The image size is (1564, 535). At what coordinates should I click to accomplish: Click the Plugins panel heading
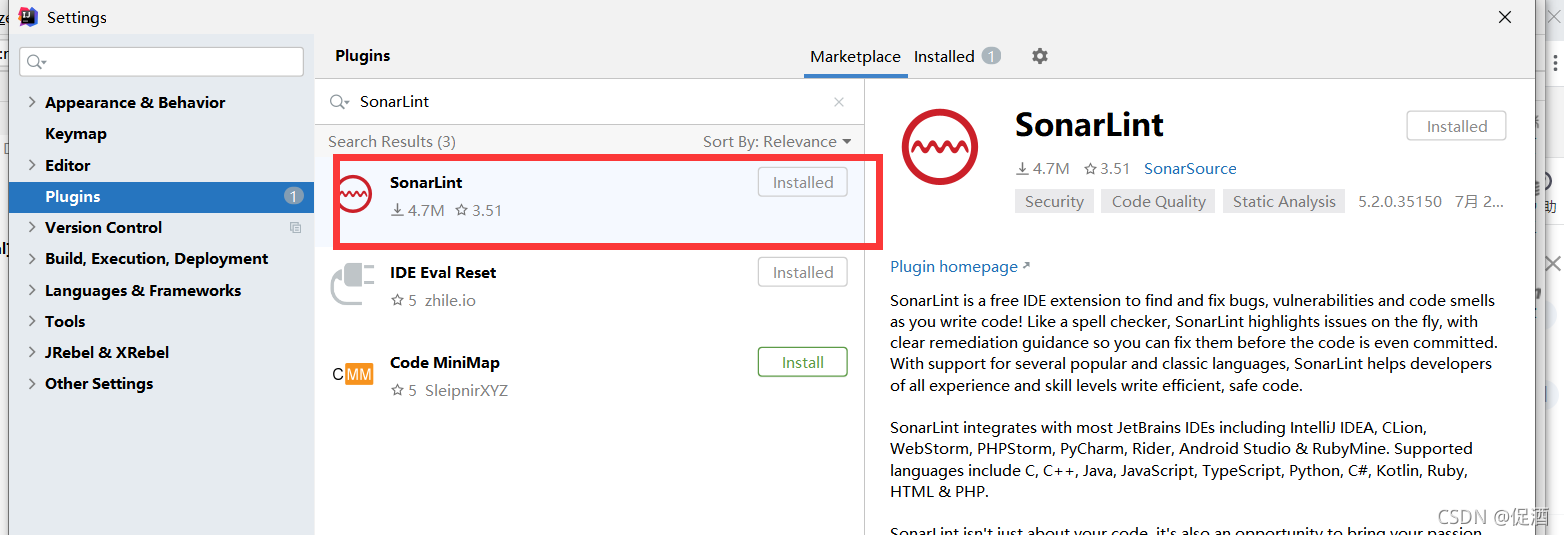363,56
